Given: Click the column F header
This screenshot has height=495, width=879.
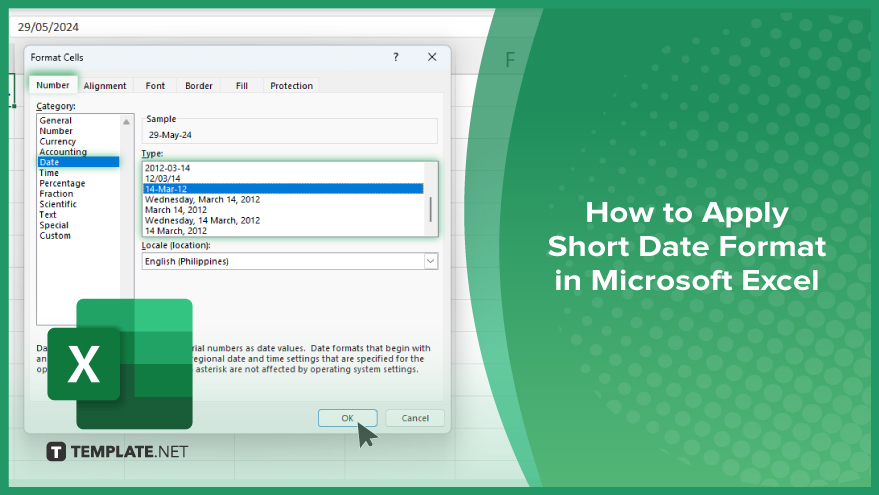Looking at the screenshot, I should [x=510, y=59].
